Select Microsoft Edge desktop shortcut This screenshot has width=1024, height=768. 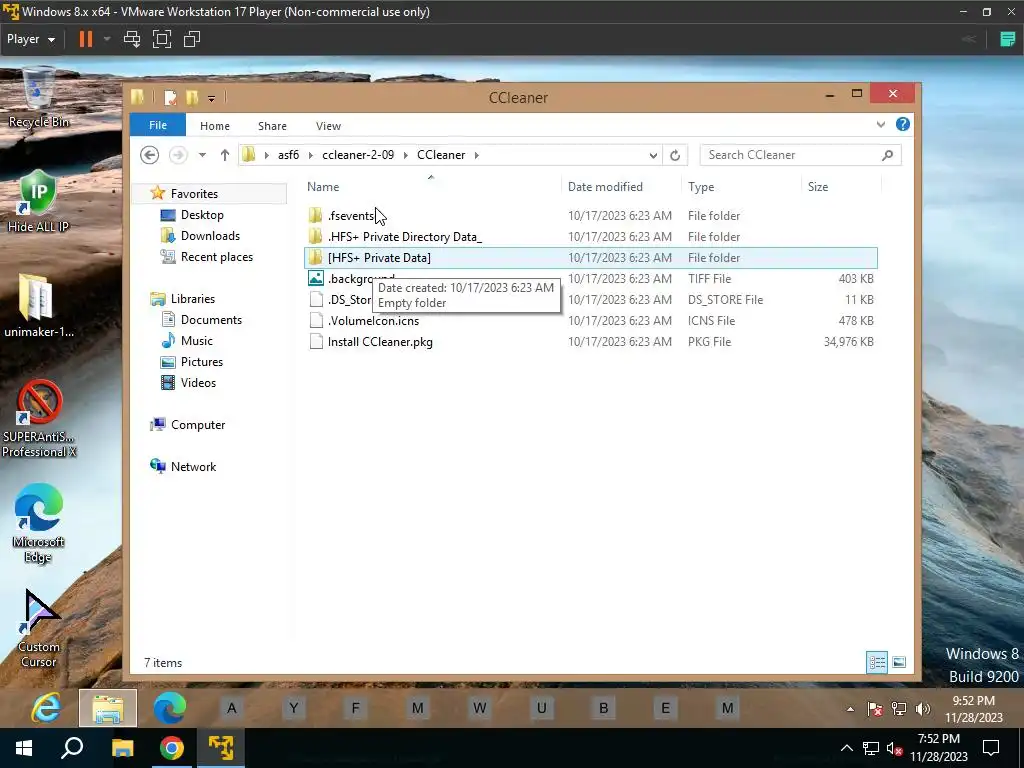[39, 524]
